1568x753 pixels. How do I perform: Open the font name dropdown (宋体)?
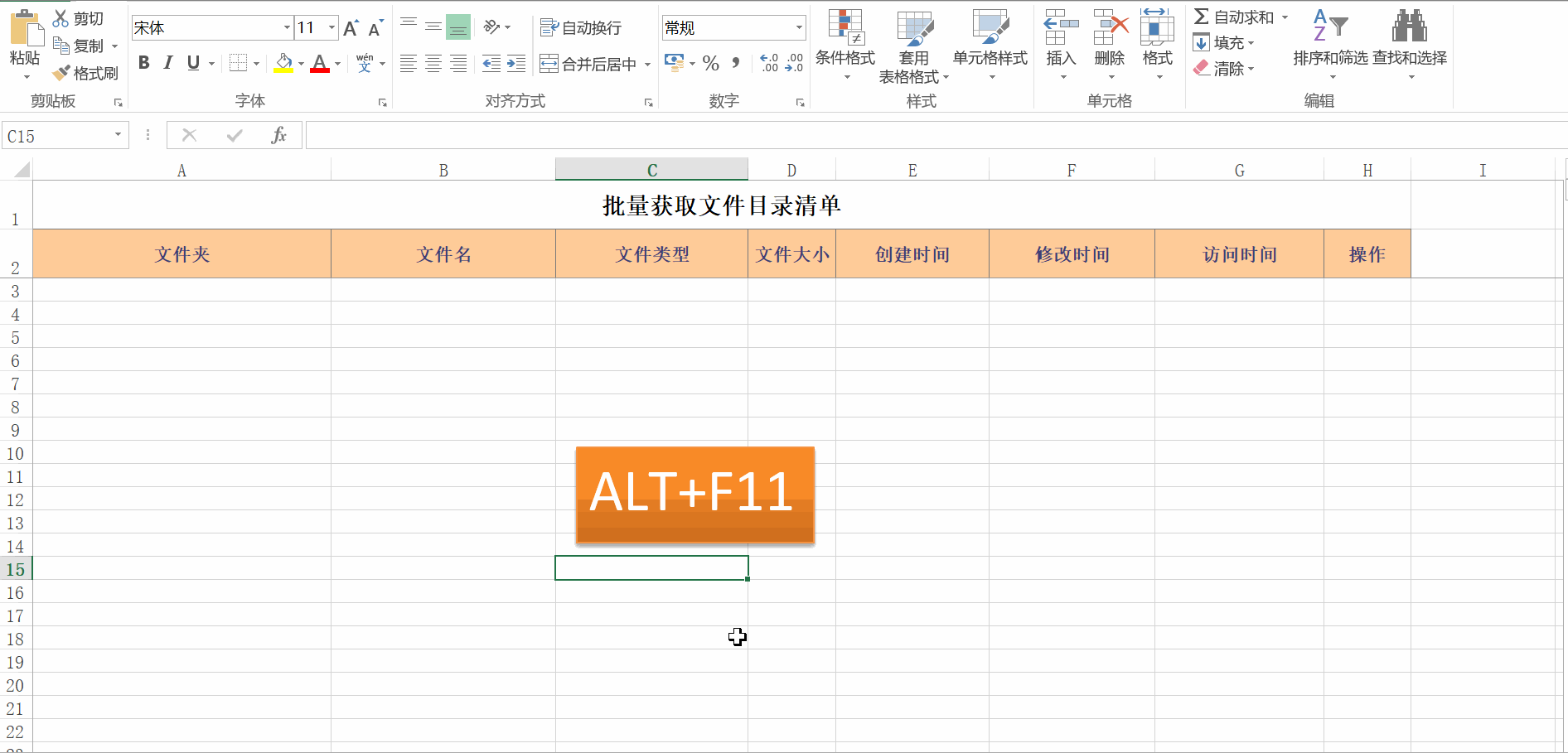pos(287,27)
